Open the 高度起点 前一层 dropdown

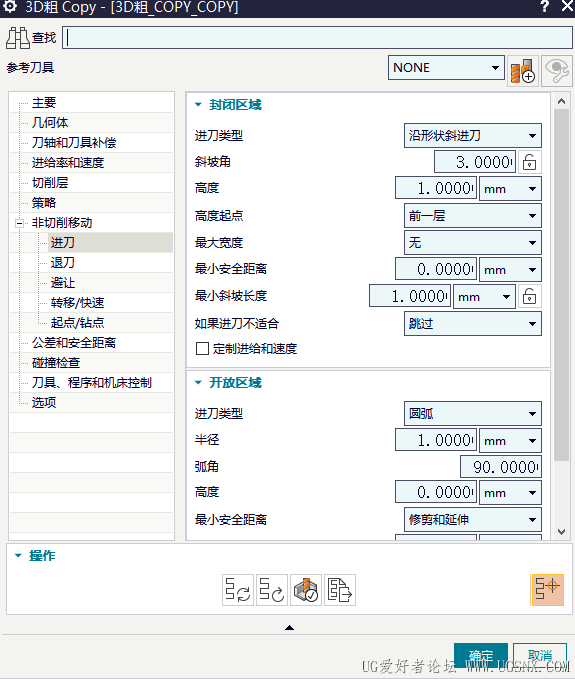point(472,216)
